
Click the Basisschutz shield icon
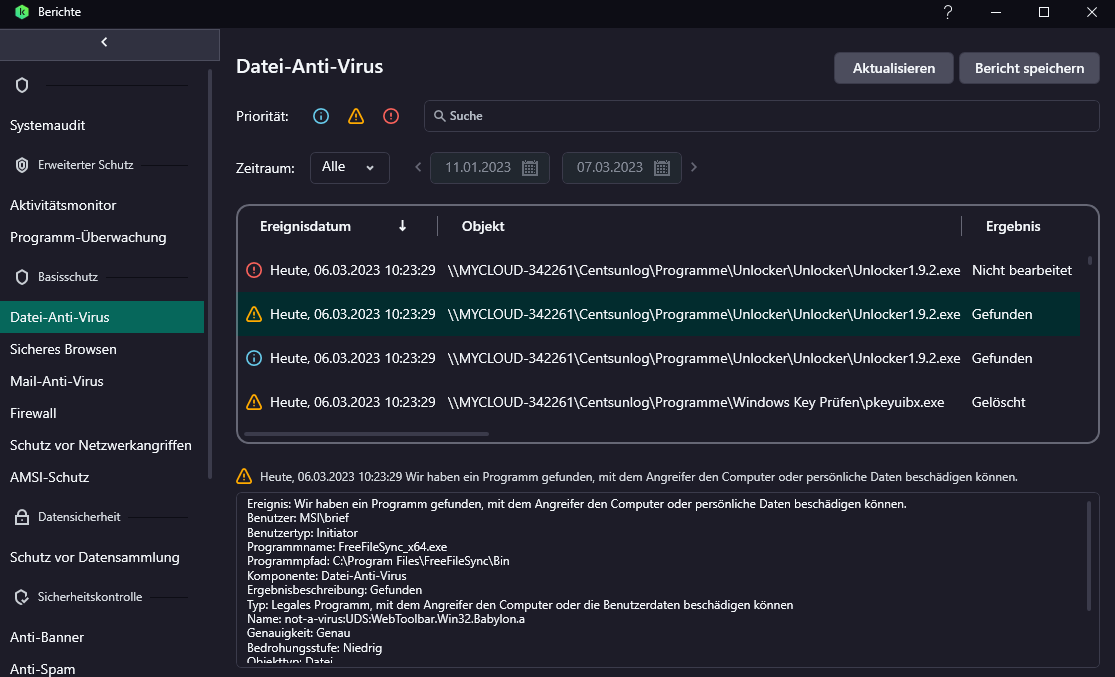(22, 277)
